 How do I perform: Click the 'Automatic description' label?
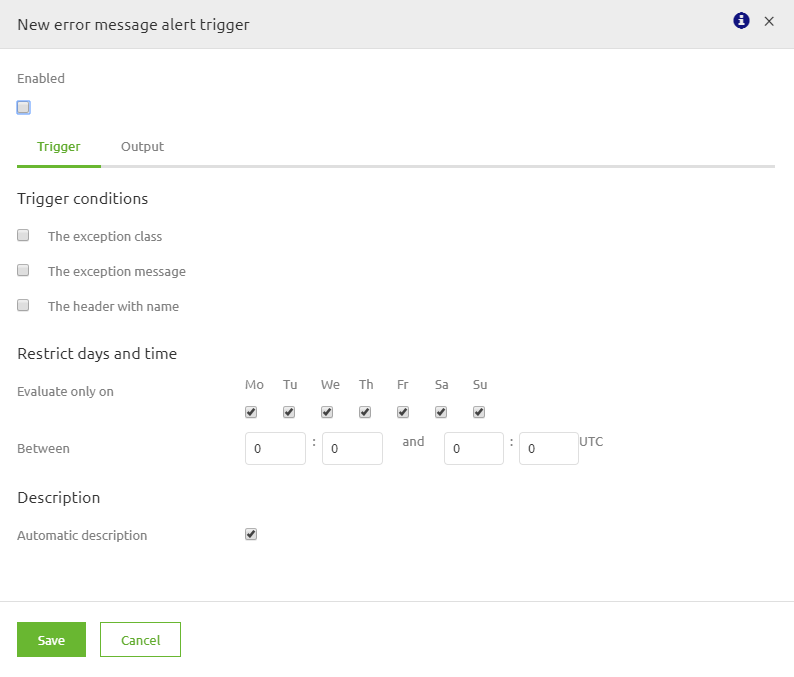point(82,535)
